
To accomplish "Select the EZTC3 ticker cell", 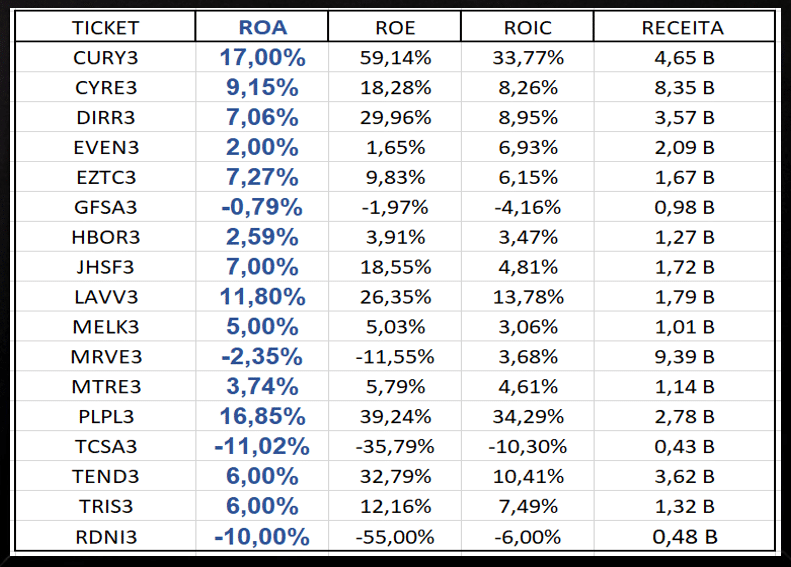I will (x=106, y=177).
